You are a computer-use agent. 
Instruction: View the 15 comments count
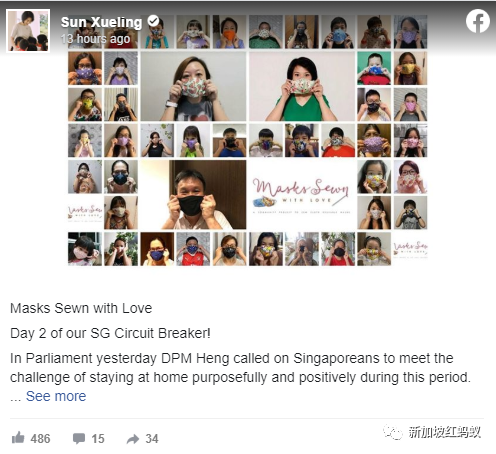tap(98, 438)
